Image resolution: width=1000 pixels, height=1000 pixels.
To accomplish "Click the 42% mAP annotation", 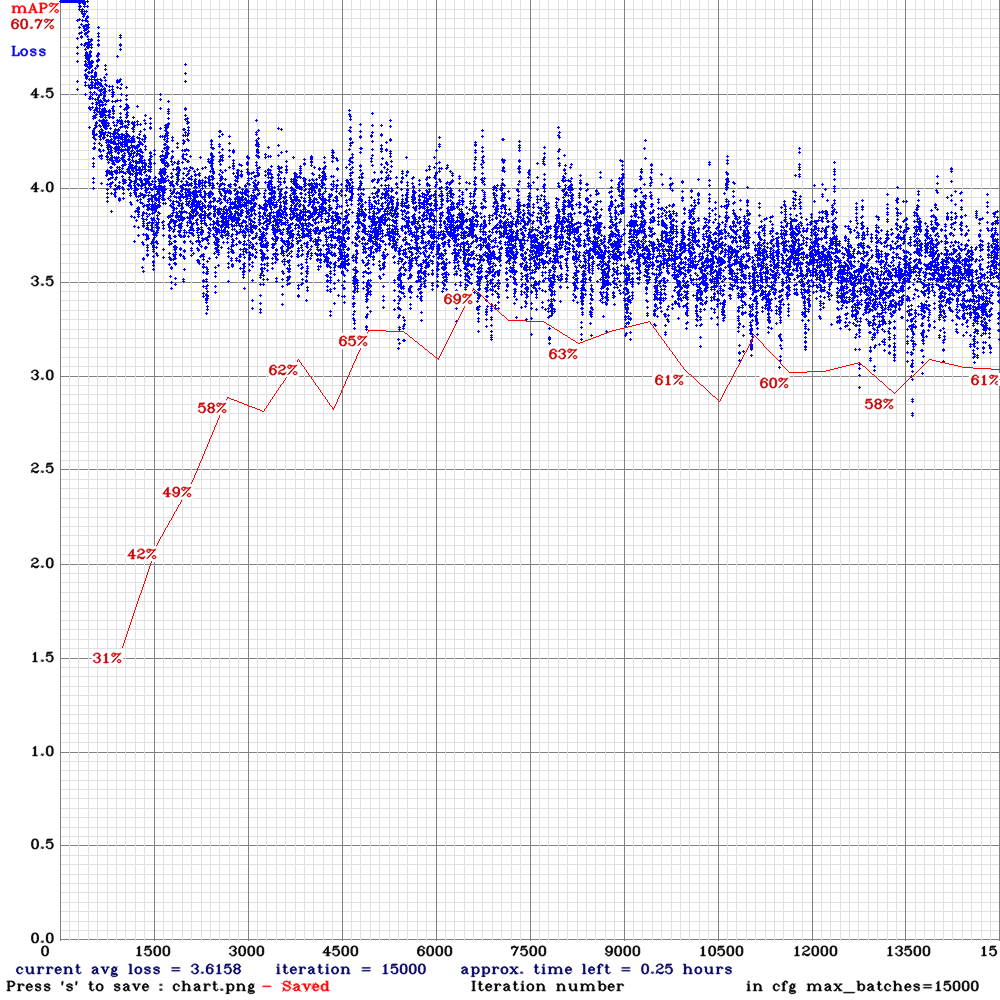I will [x=140, y=552].
